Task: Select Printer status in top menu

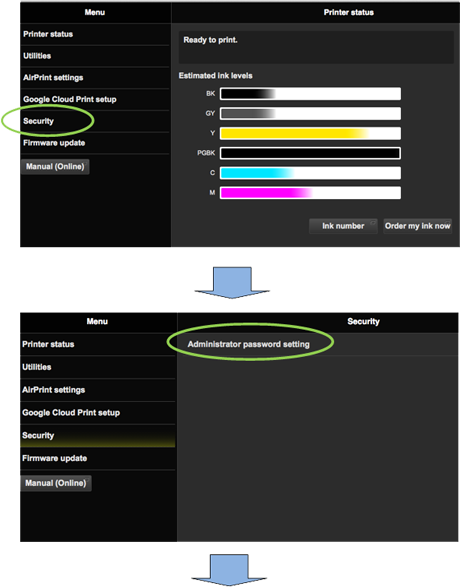Action: [x=95, y=34]
